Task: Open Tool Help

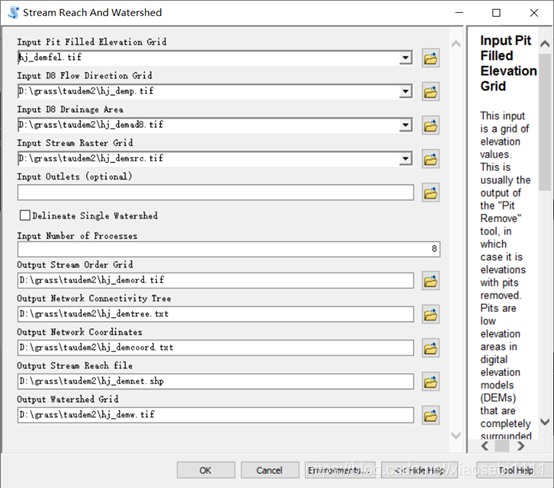Action: point(514,470)
